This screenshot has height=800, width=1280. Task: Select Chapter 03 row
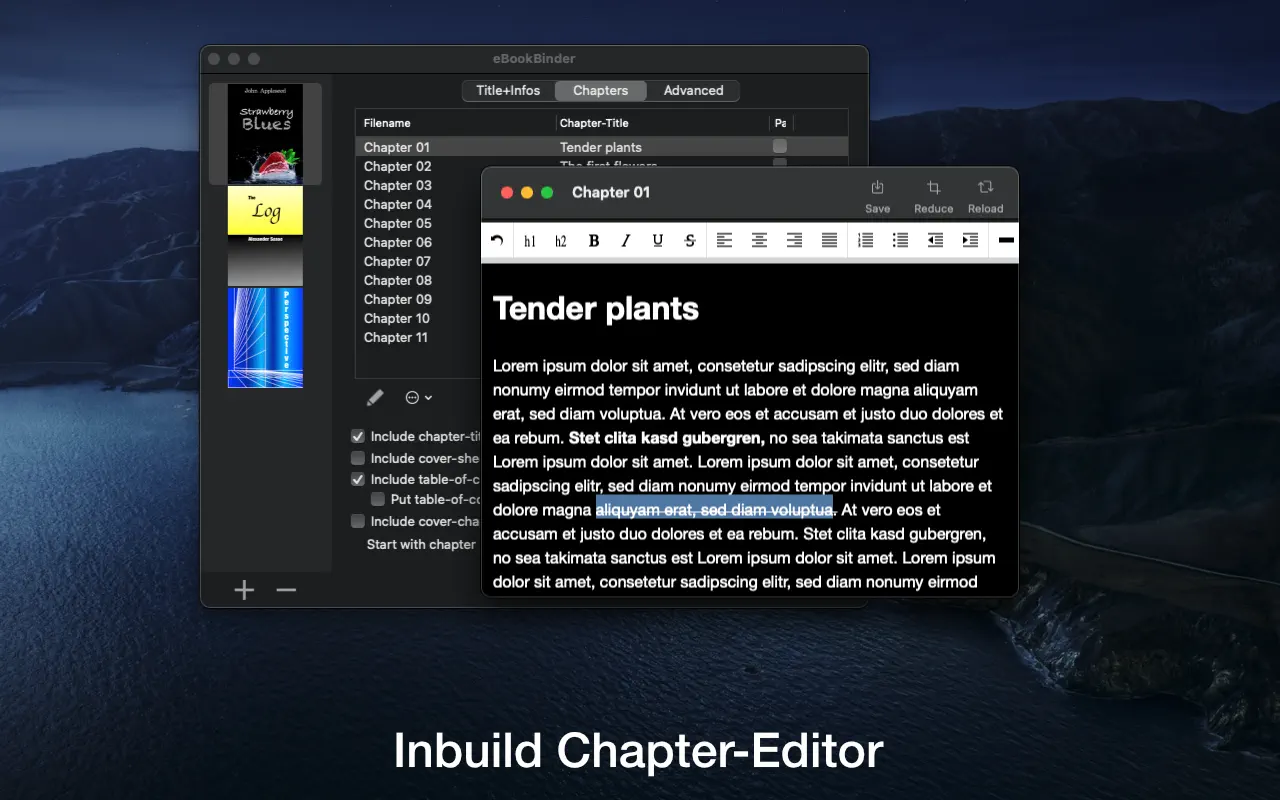click(x=418, y=185)
